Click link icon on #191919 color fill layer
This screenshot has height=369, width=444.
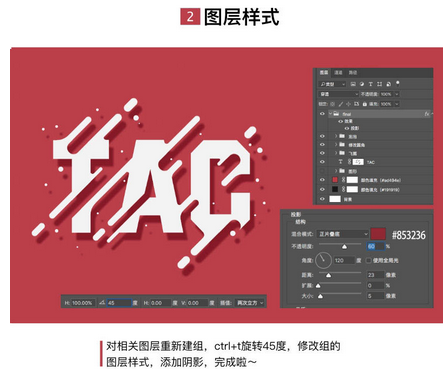click(343, 189)
